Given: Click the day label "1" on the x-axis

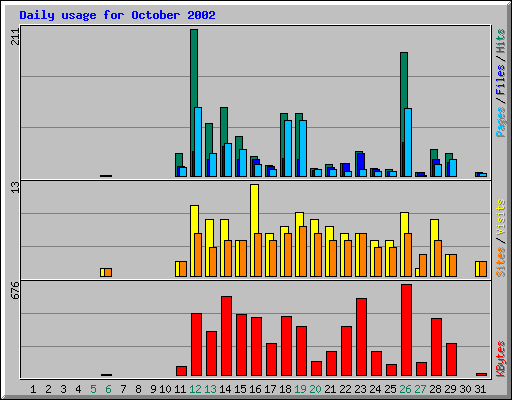Looking at the screenshot, I should 33,389.
